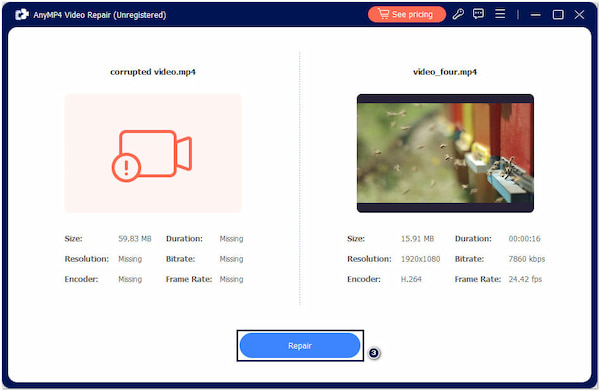600x391 pixels.
Task: Minimize the AnyMP4 Video Repair window
Action: (x=536, y=15)
